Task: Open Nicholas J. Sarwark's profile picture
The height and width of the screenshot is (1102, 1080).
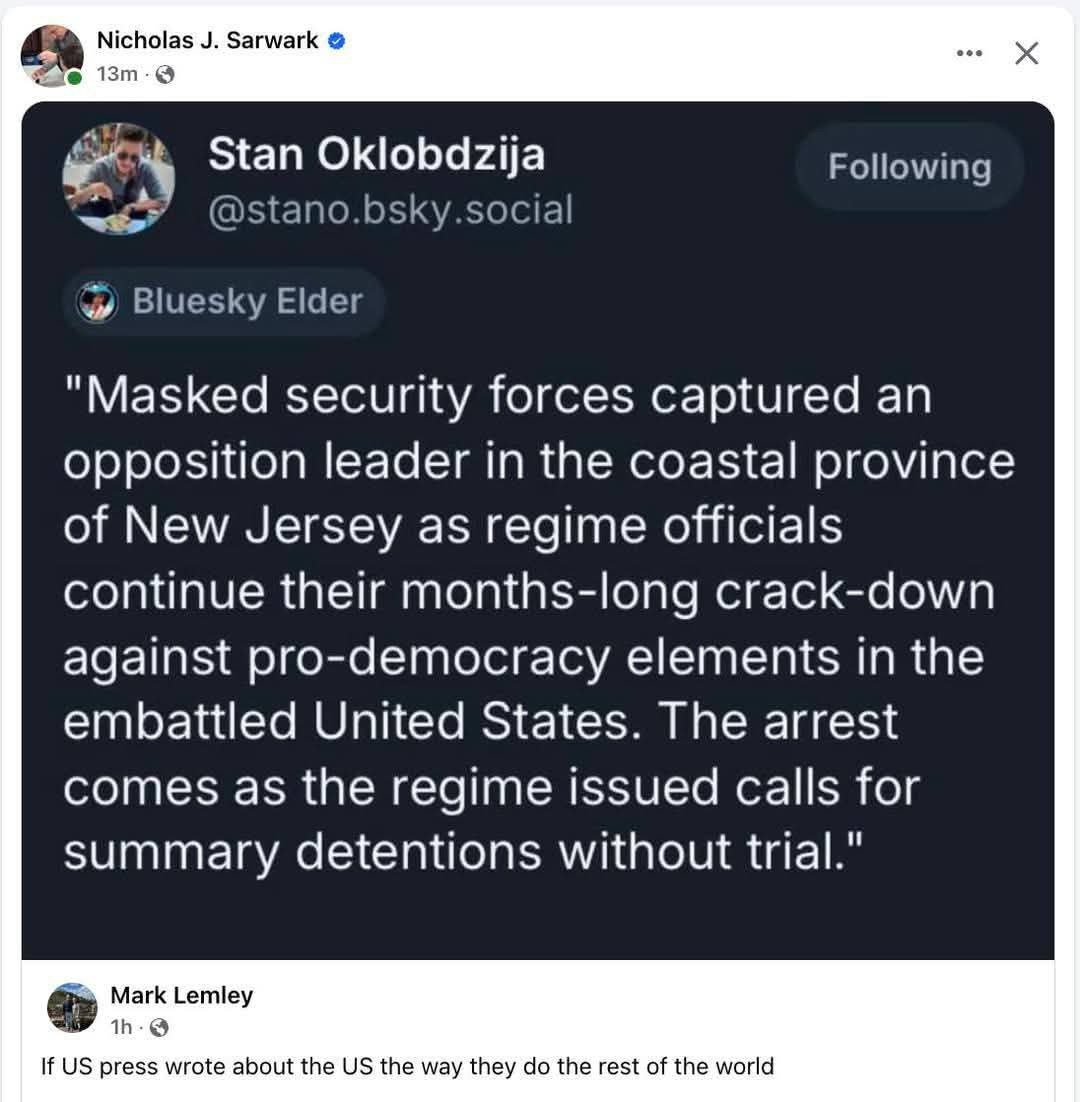Action: (51, 56)
